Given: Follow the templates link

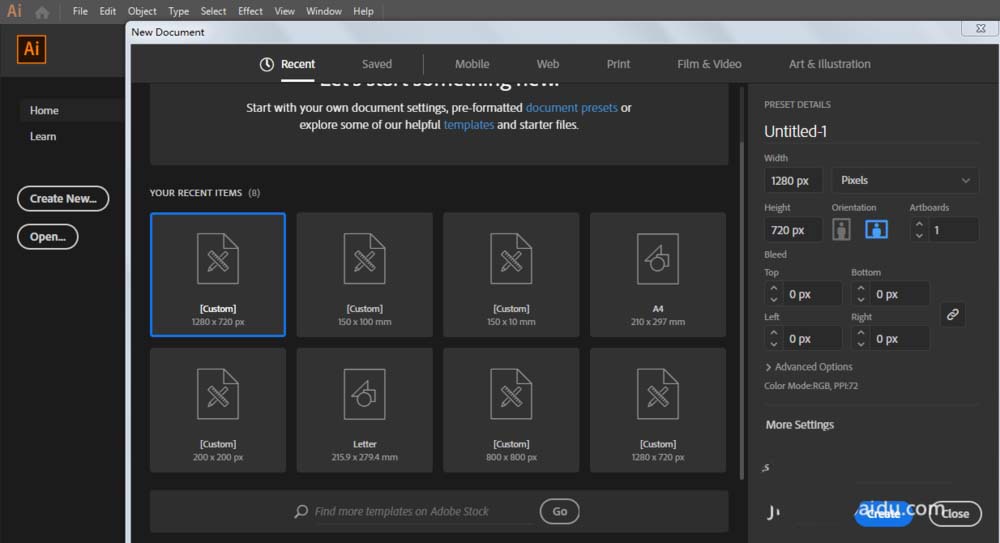Looking at the screenshot, I should [x=469, y=125].
